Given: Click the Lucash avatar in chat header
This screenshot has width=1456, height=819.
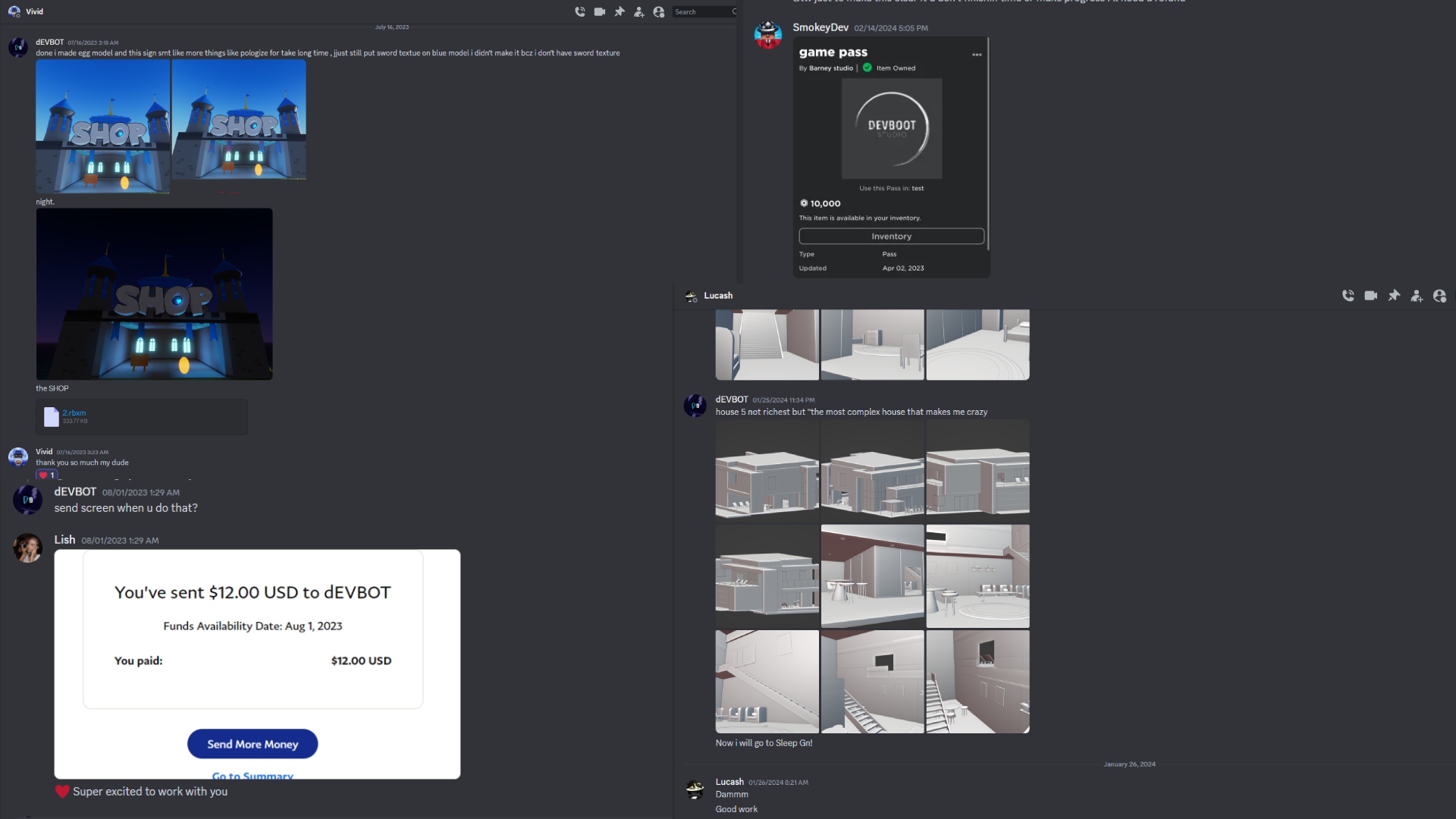Looking at the screenshot, I should (691, 296).
